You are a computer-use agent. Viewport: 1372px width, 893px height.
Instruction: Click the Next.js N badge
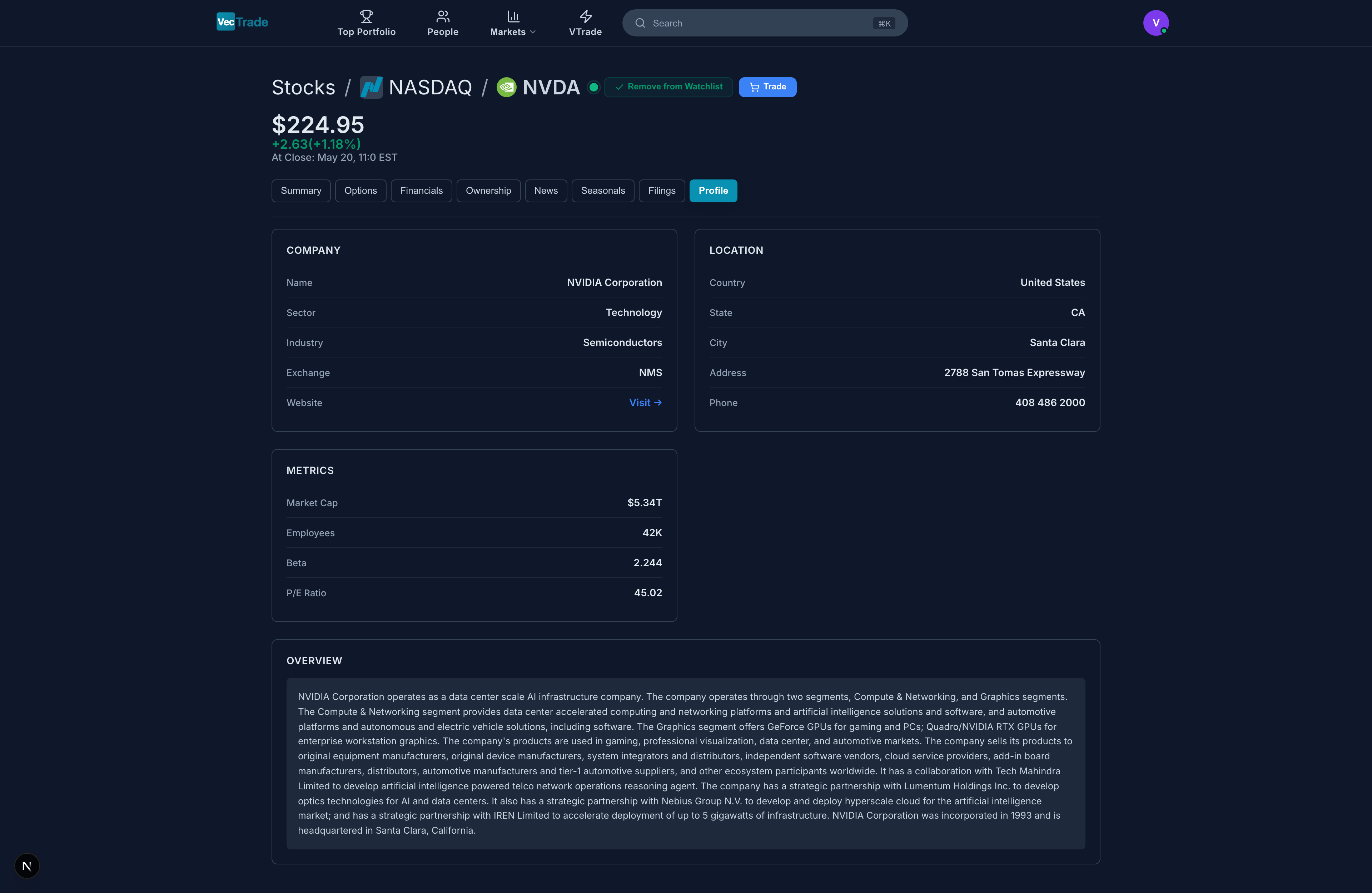(26, 865)
